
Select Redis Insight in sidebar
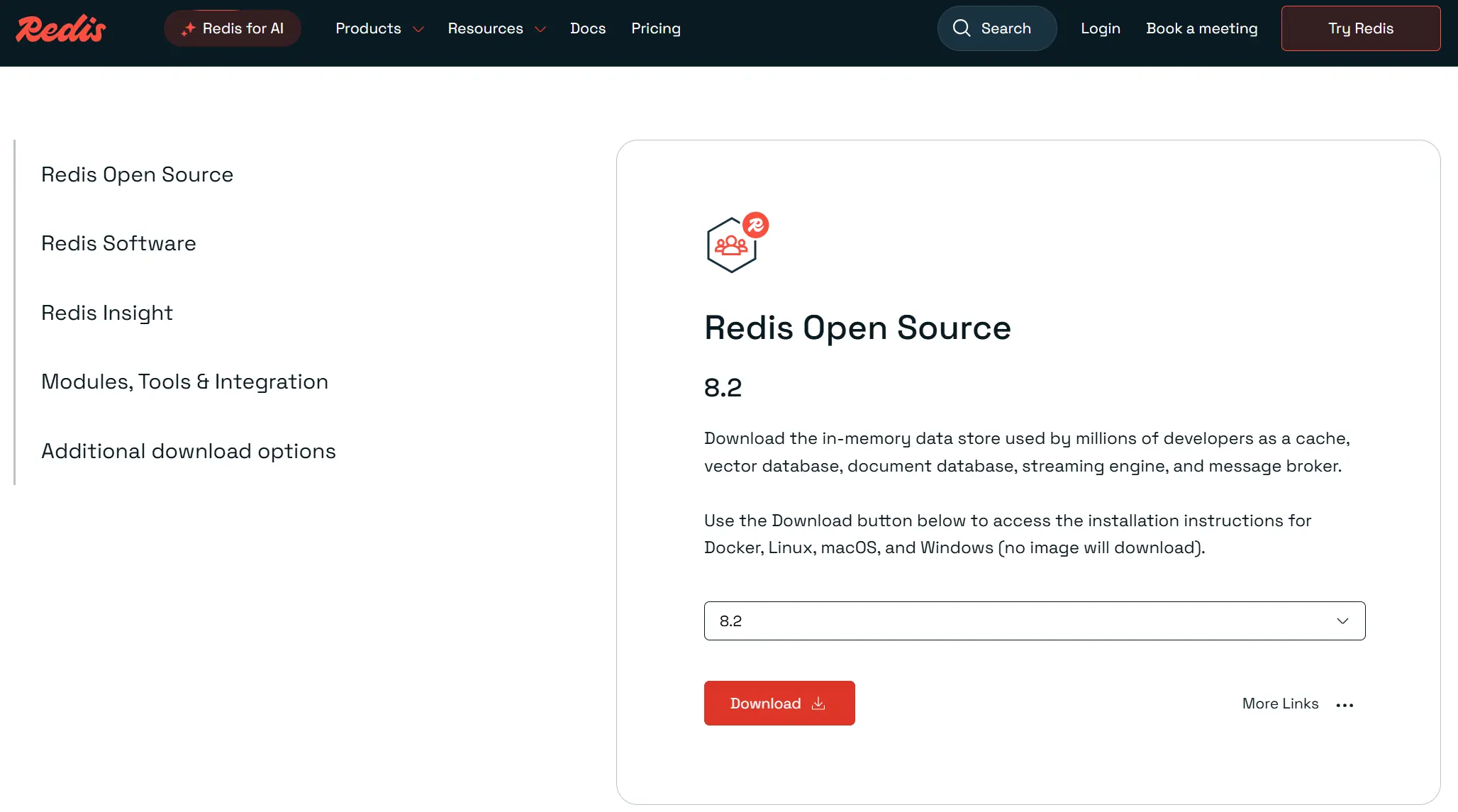(107, 313)
